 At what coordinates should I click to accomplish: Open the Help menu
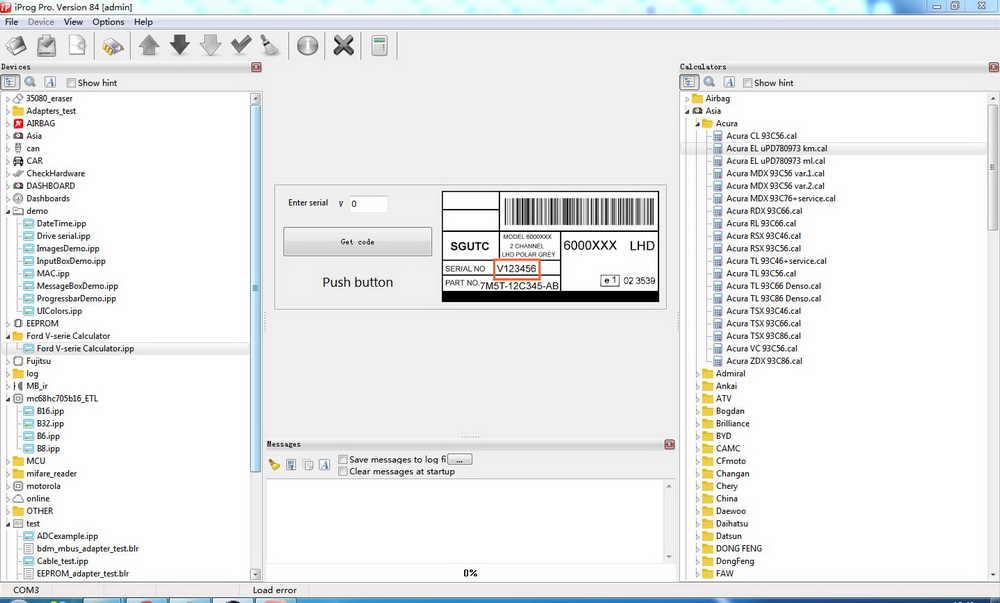(x=143, y=22)
